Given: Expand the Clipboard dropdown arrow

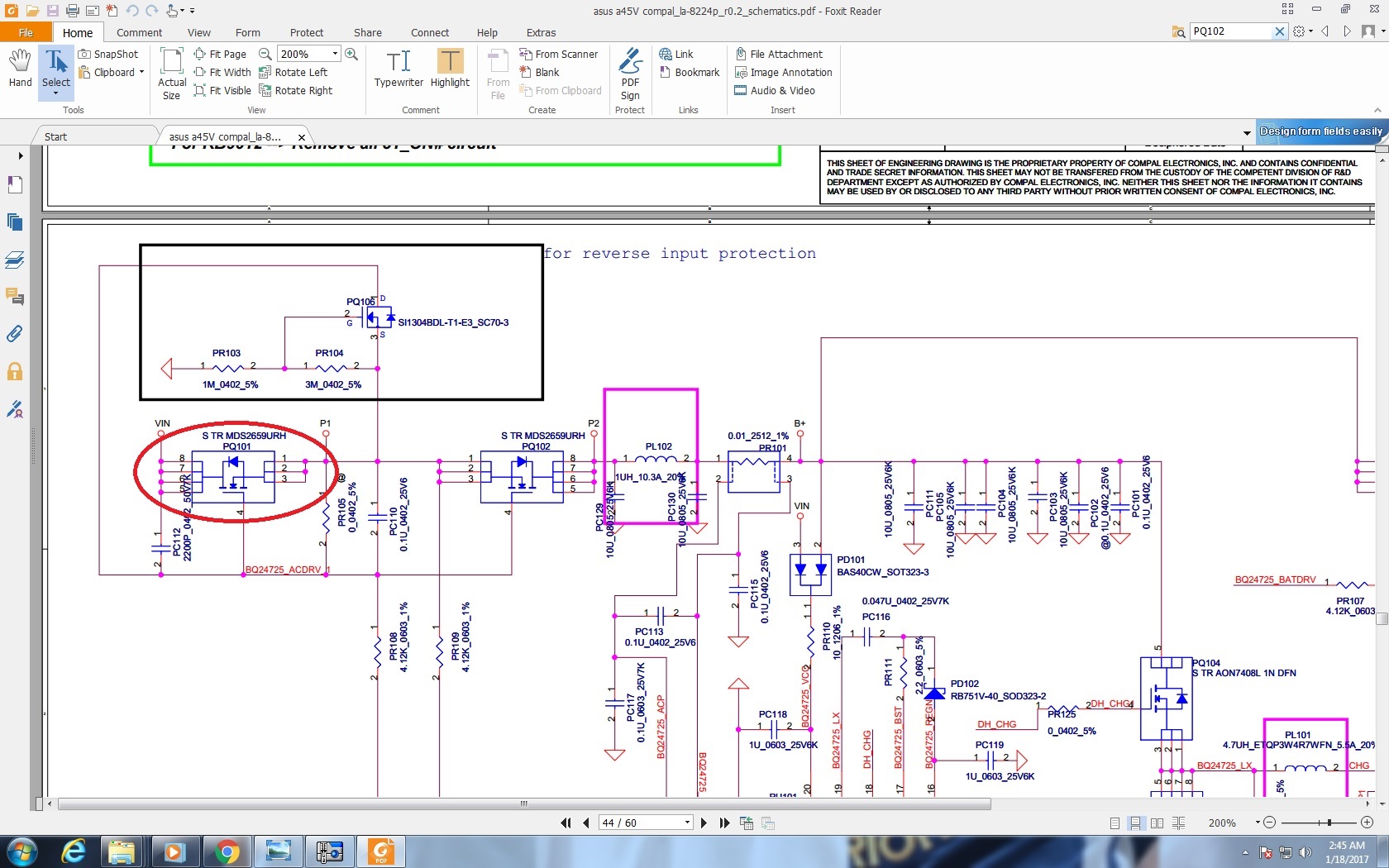Looking at the screenshot, I should (x=141, y=73).
